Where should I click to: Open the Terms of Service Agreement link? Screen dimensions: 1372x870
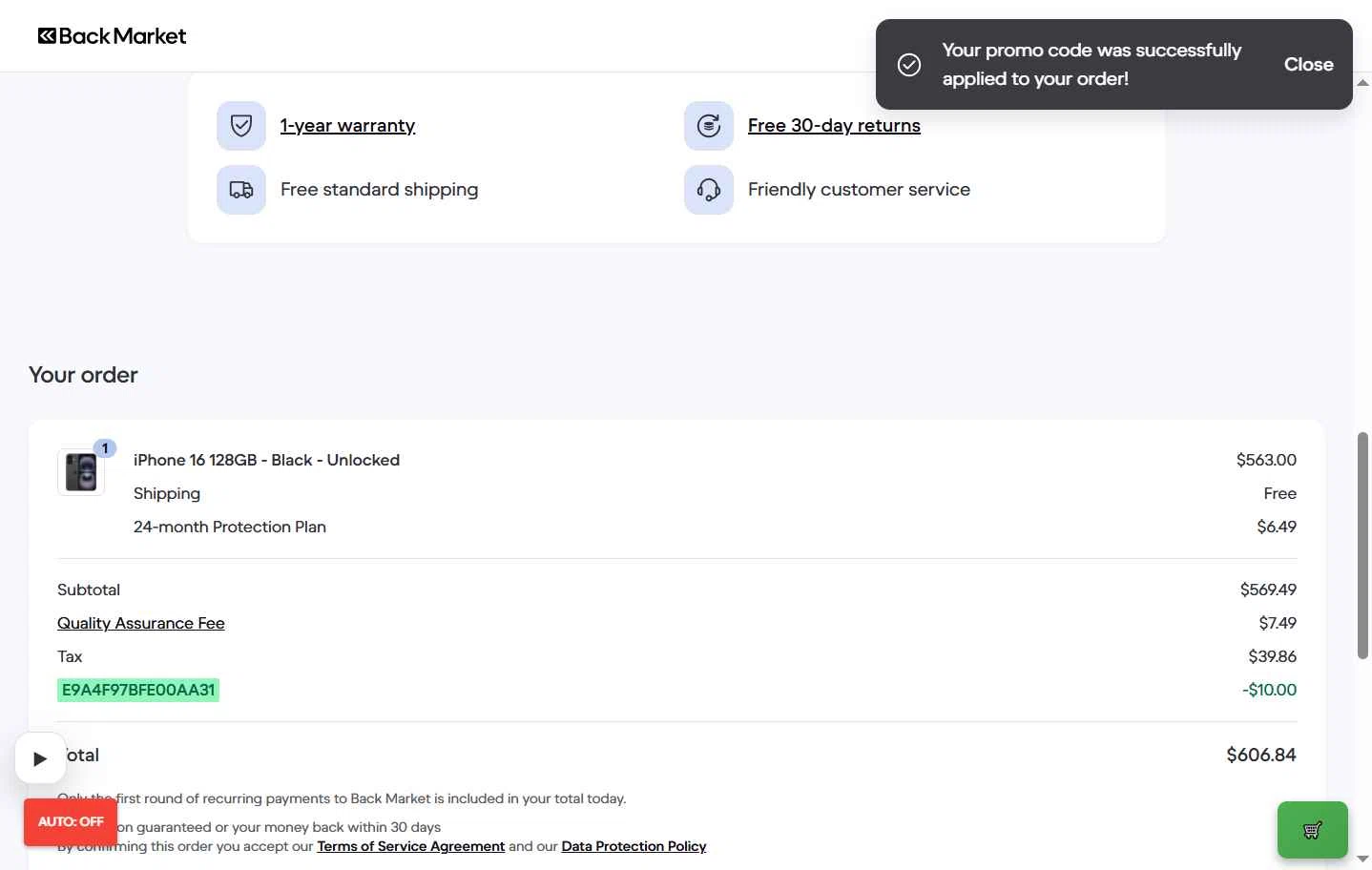411,846
